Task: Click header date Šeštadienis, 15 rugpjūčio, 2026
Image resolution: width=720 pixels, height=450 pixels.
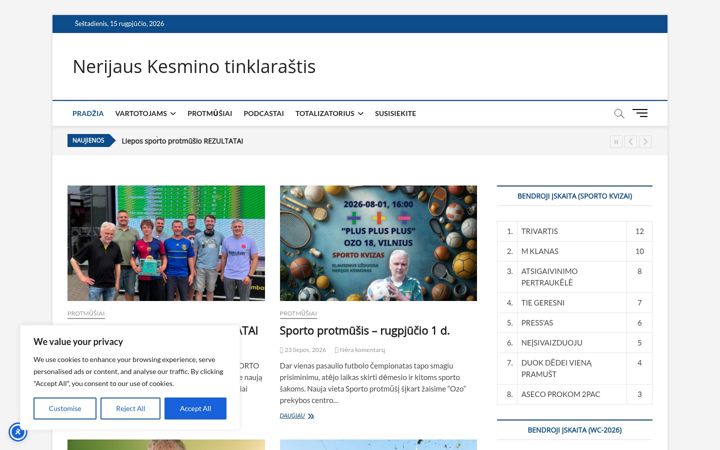Action: pyautogui.click(x=119, y=23)
